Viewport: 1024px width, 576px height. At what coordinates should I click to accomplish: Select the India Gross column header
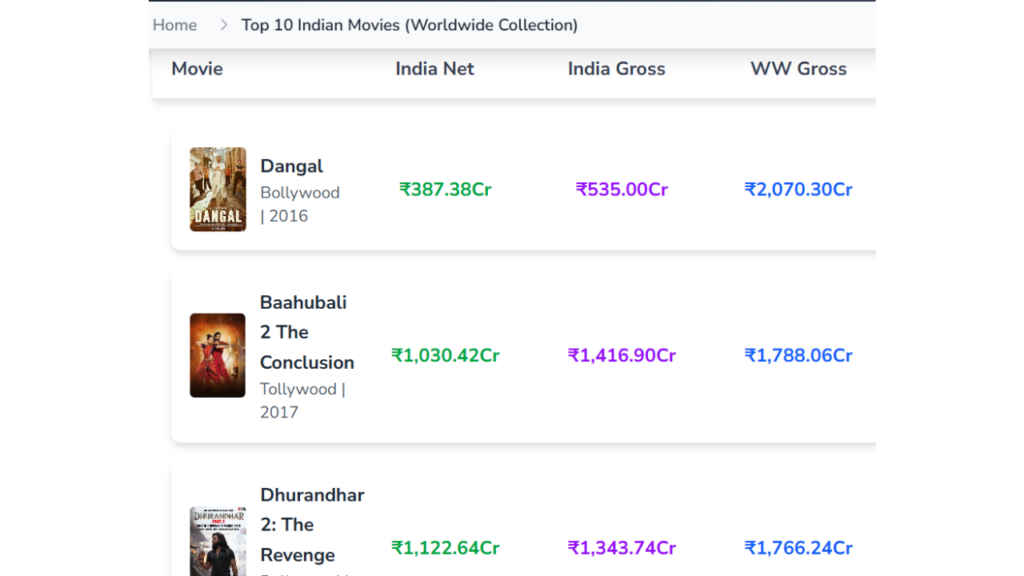pyautogui.click(x=616, y=69)
